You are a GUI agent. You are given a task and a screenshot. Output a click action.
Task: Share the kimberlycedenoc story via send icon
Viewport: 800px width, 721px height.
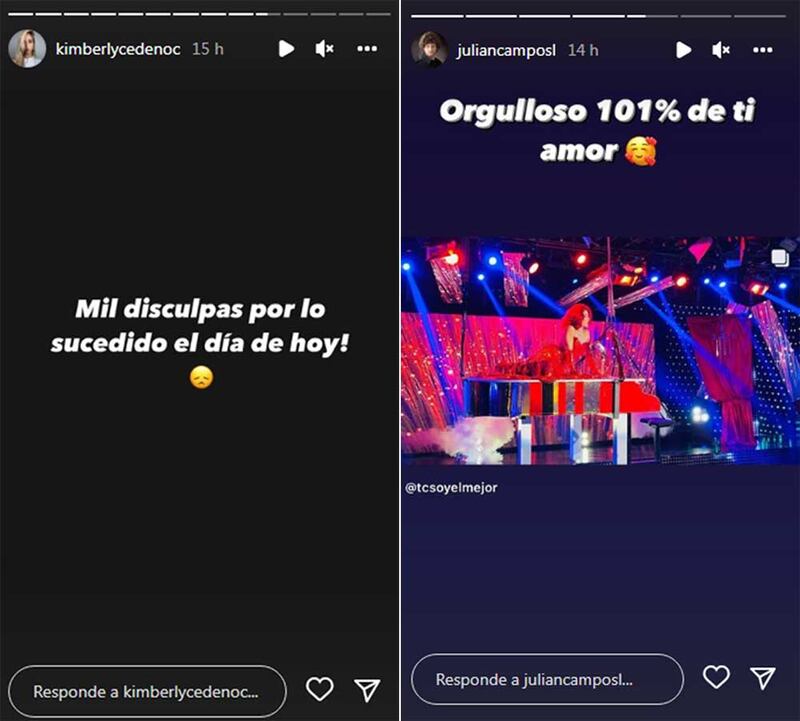[x=367, y=689]
